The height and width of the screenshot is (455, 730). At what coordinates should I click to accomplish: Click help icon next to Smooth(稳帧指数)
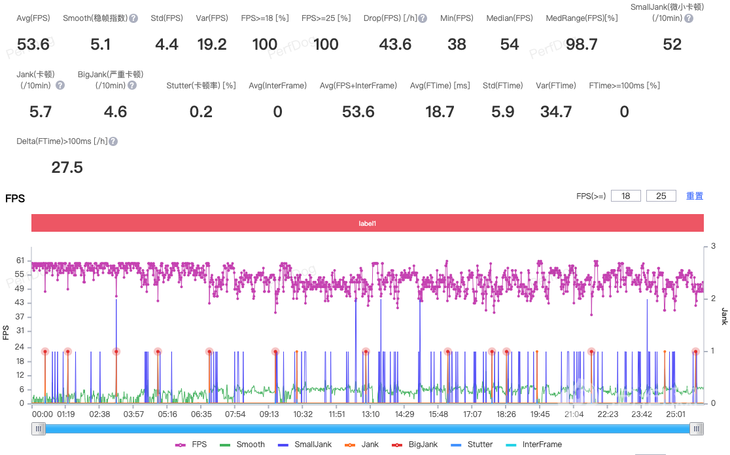134,19
